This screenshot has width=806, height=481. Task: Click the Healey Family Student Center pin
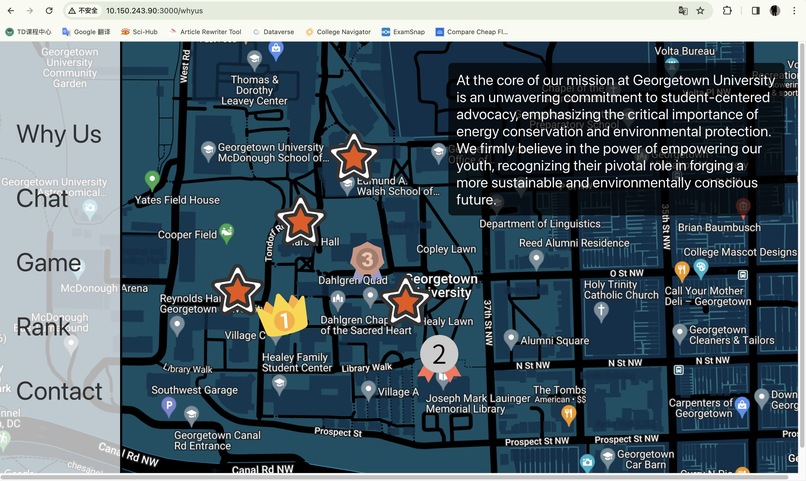click(279, 384)
